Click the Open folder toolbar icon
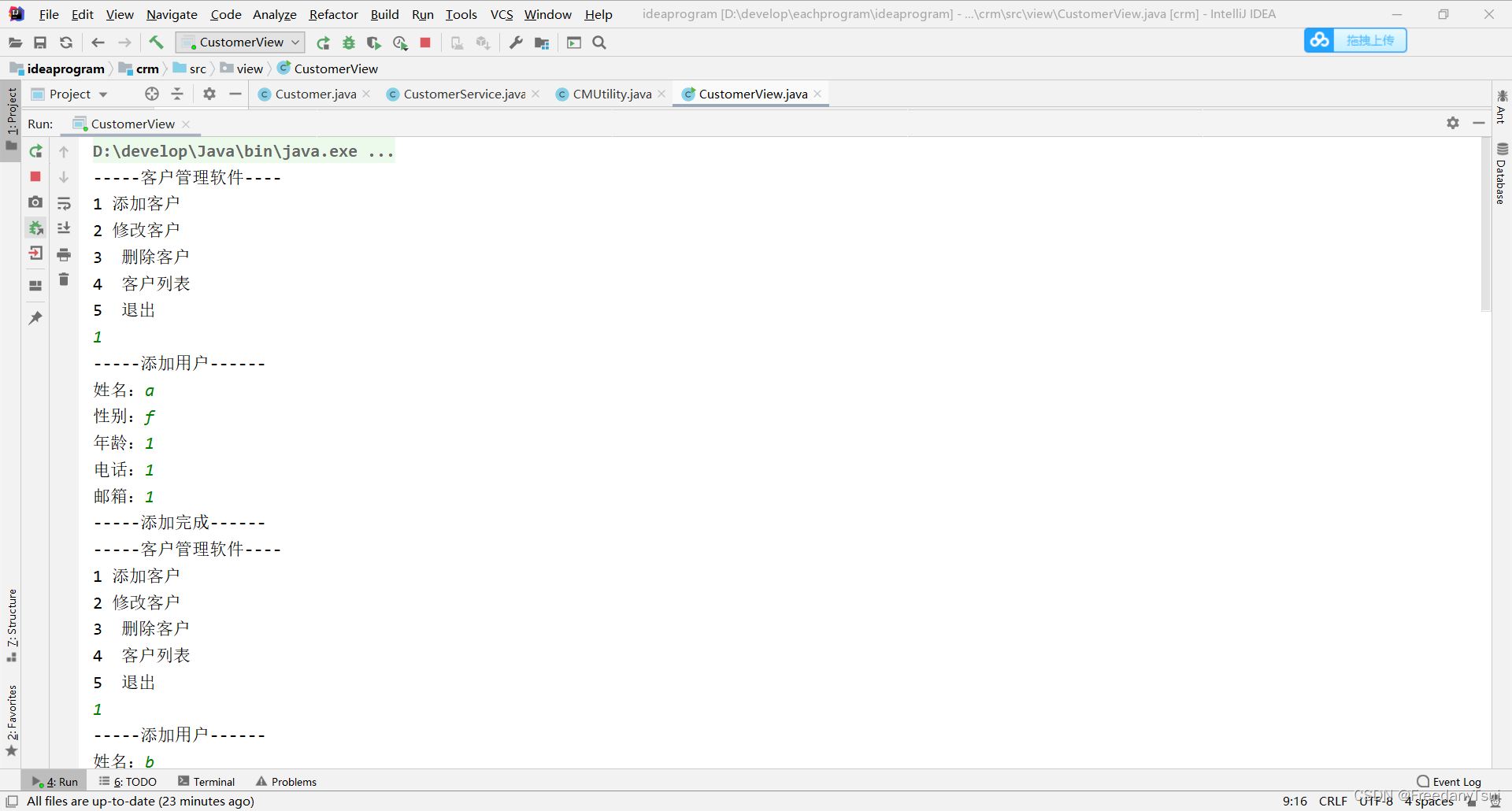The height and width of the screenshot is (811, 1512). pyautogui.click(x=15, y=43)
